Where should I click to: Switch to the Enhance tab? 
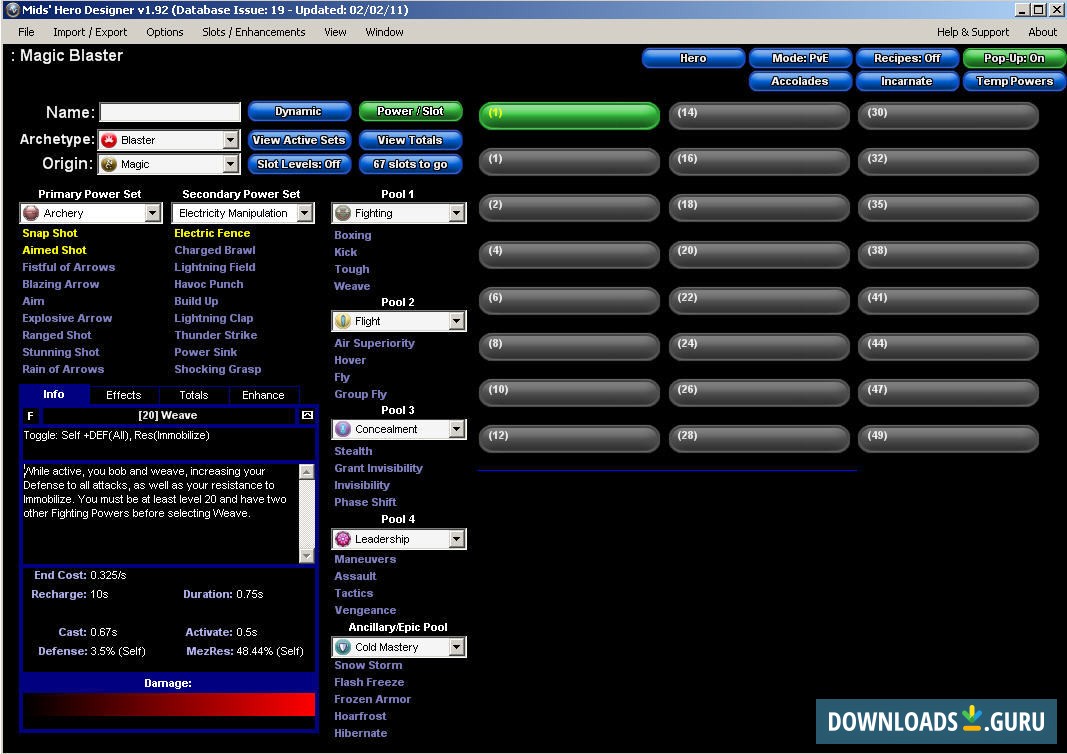pos(263,395)
